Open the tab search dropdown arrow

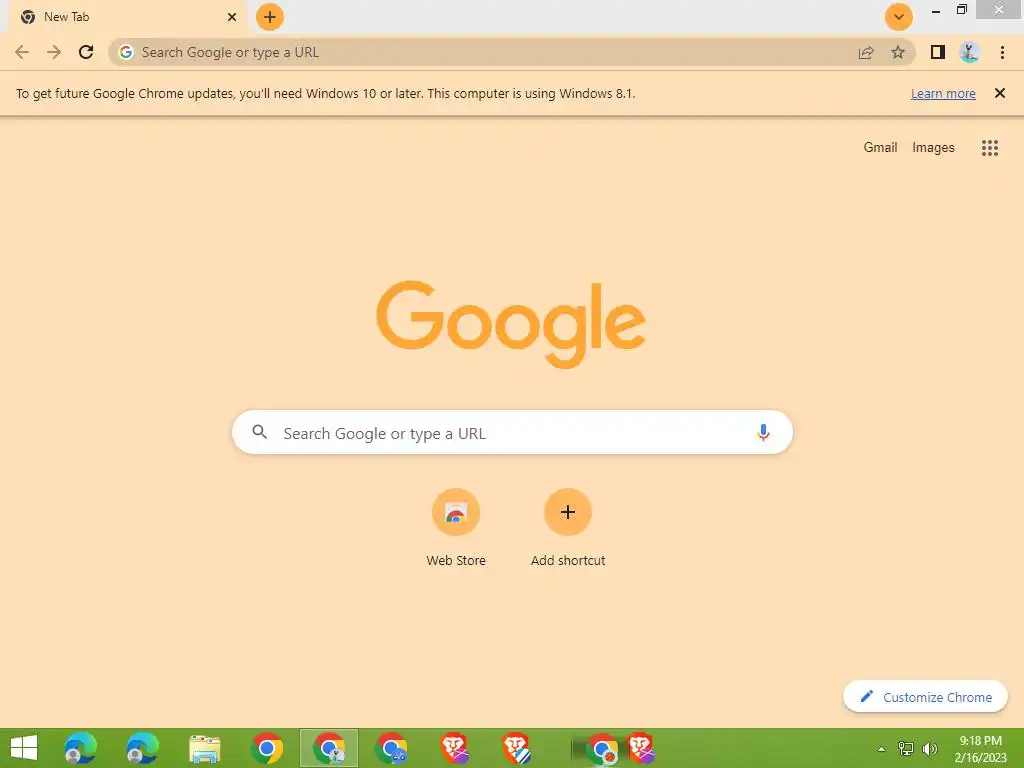[x=899, y=17]
